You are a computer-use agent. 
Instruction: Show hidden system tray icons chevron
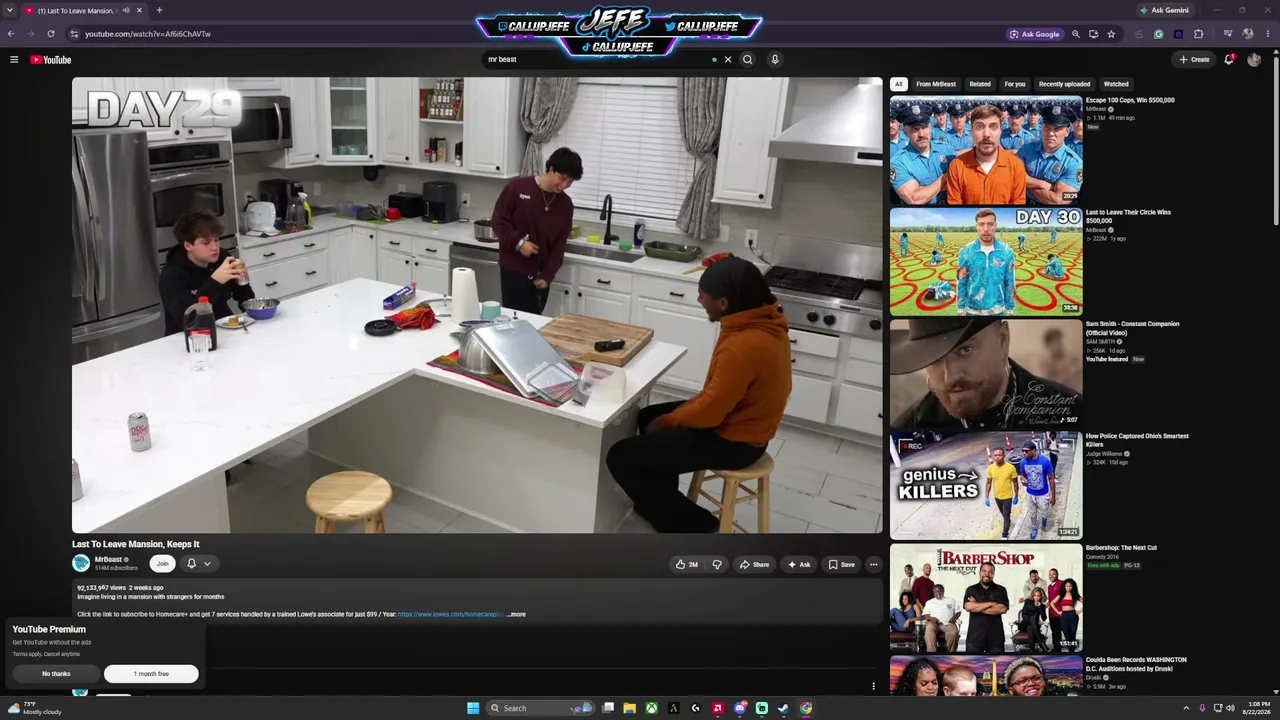[1186, 708]
